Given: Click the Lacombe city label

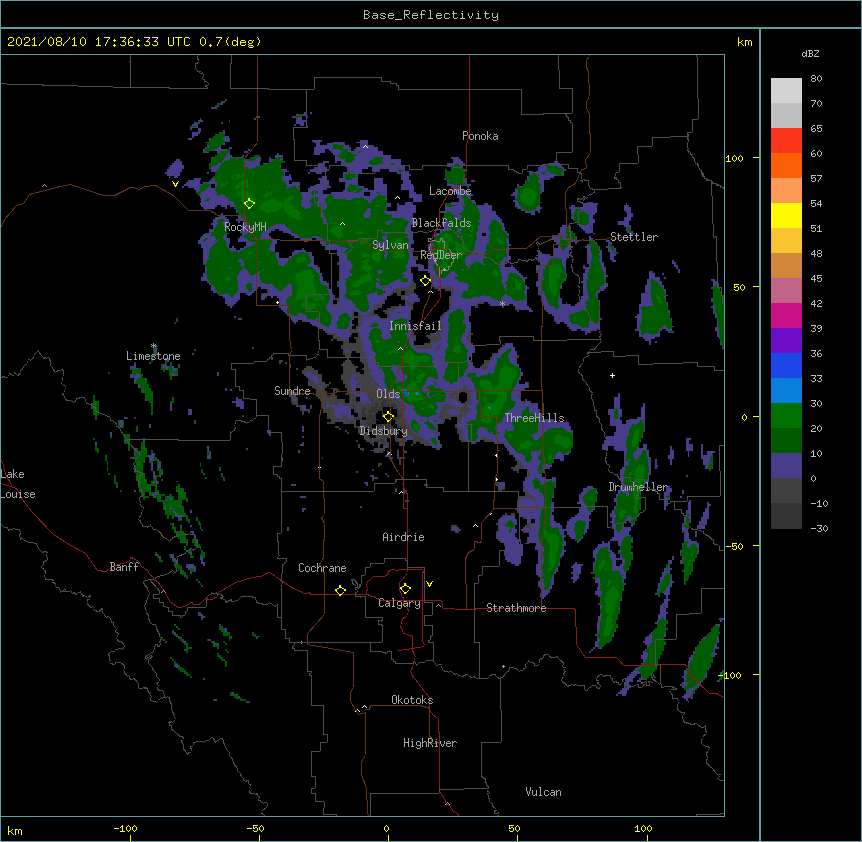Looking at the screenshot, I should [450, 191].
